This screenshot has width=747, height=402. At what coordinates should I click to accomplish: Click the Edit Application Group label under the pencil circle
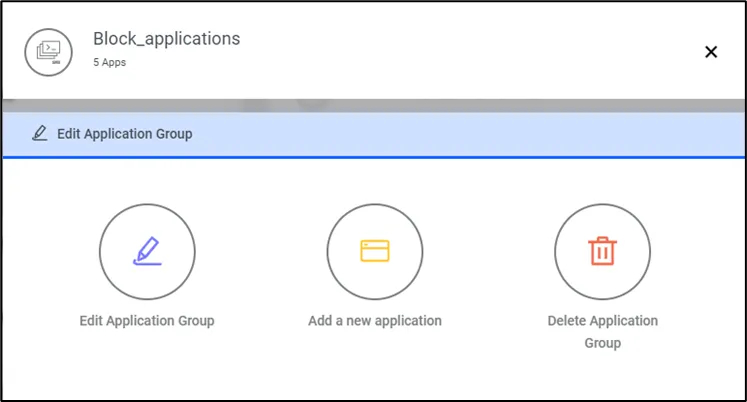[x=147, y=321]
